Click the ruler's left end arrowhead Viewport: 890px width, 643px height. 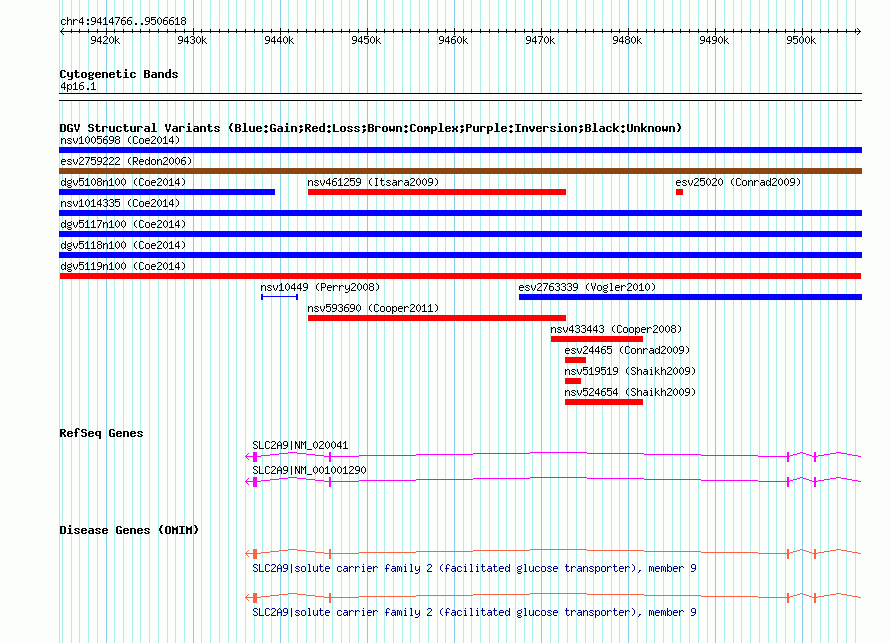(62, 31)
